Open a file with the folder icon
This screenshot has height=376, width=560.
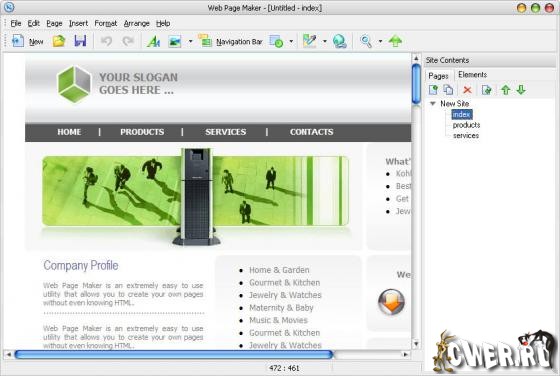point(59,41)
